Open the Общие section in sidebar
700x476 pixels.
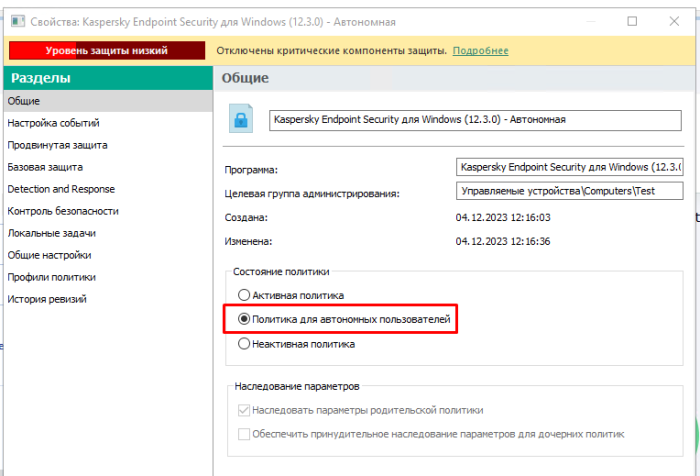[x=108, y=101]
